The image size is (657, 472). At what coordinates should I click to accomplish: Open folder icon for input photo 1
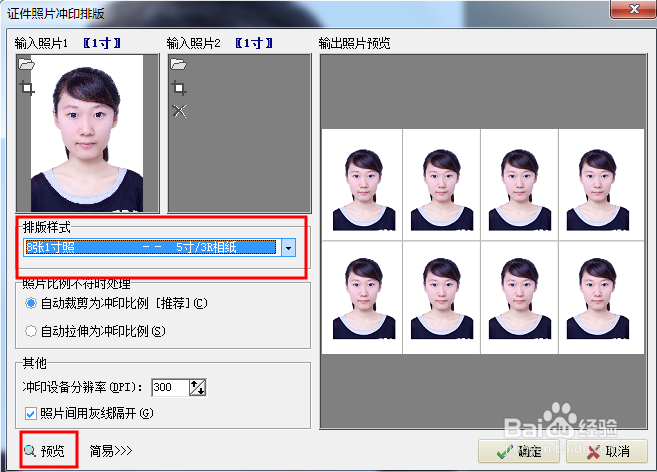[x=26, y=64]
